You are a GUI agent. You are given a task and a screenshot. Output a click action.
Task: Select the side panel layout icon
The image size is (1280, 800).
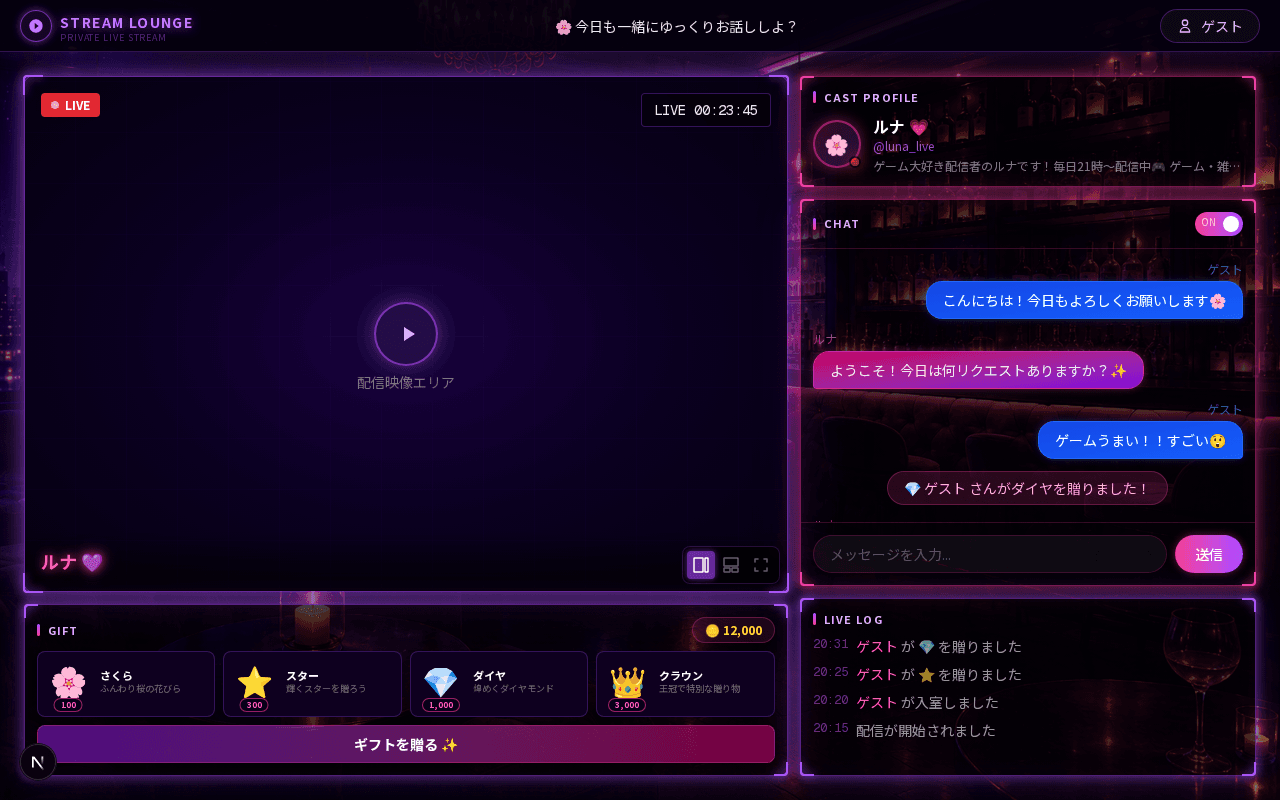701,565
